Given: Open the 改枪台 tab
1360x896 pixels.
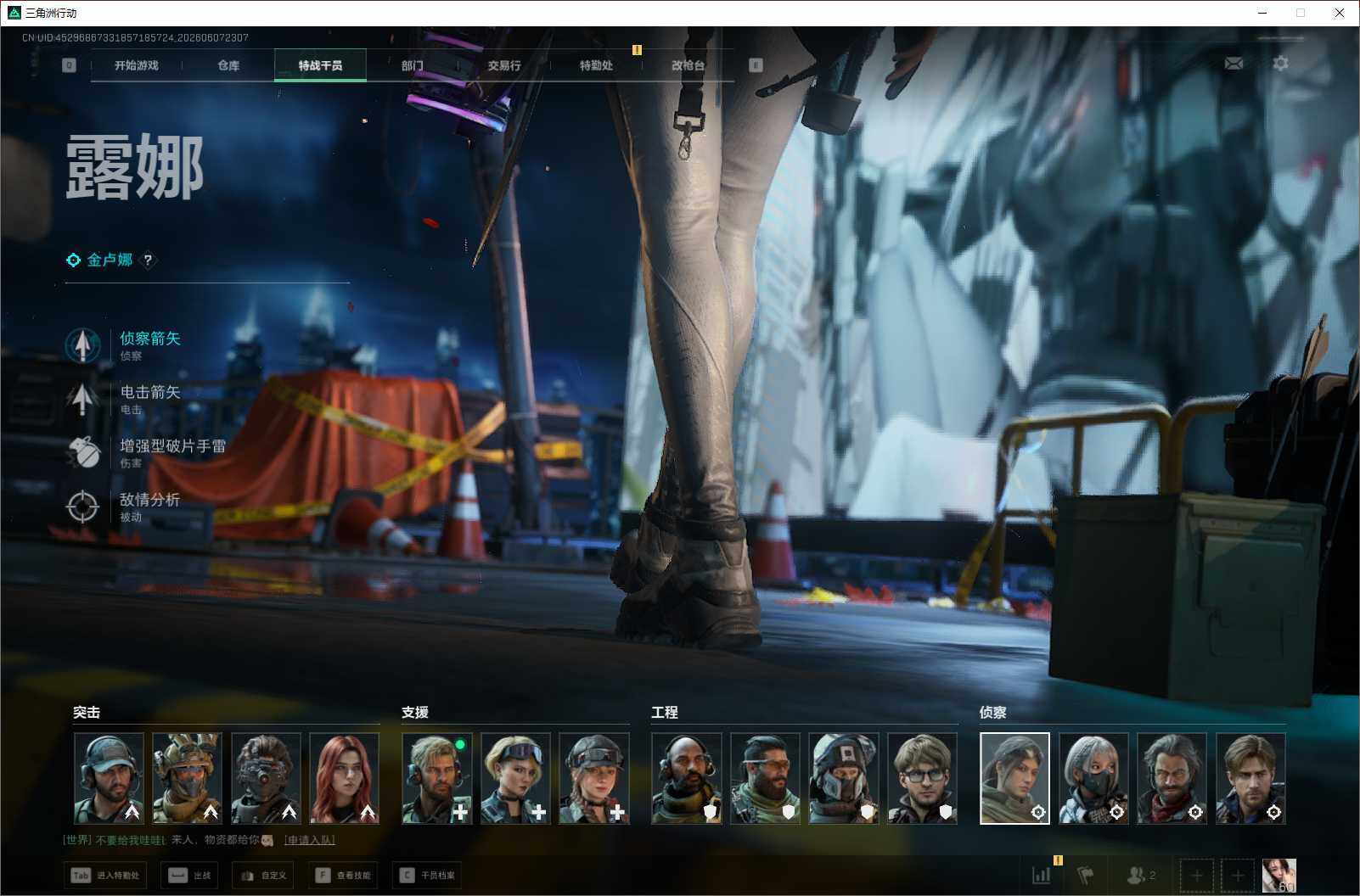Looking at the screenshot, I should pyautogui.click(x=688, y=65).
